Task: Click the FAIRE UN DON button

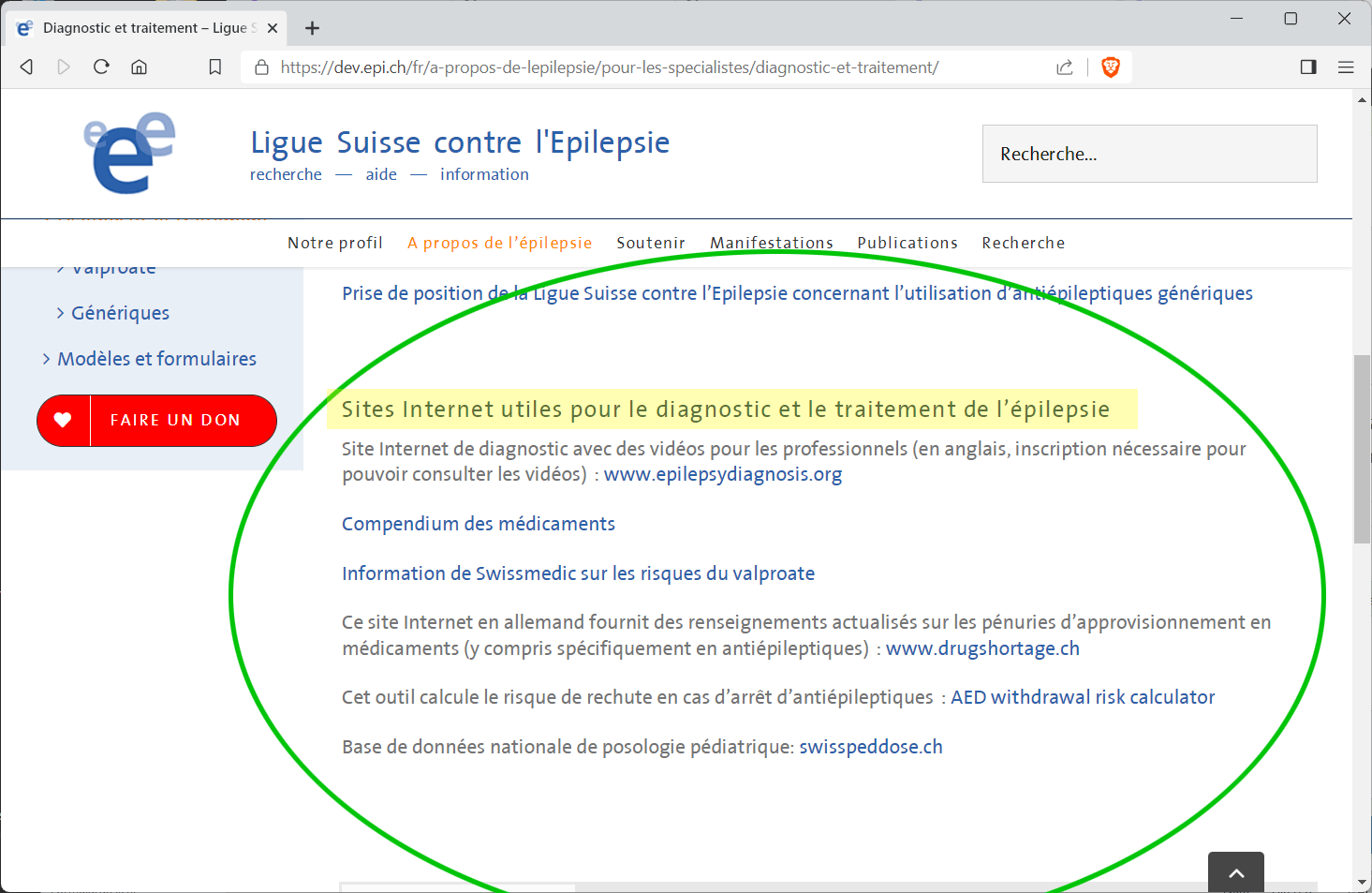Action: [x=156, y=420]
